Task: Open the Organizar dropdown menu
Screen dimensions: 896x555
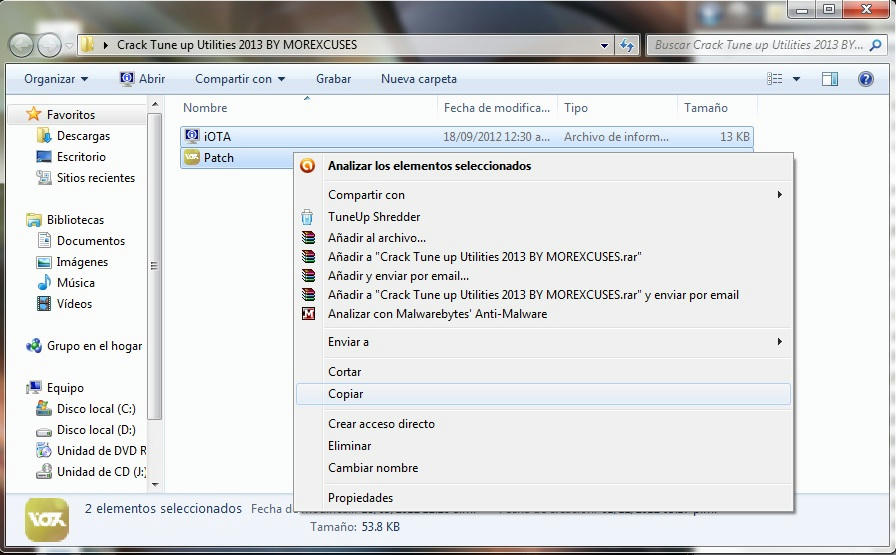Action: (x=55, y=79)
